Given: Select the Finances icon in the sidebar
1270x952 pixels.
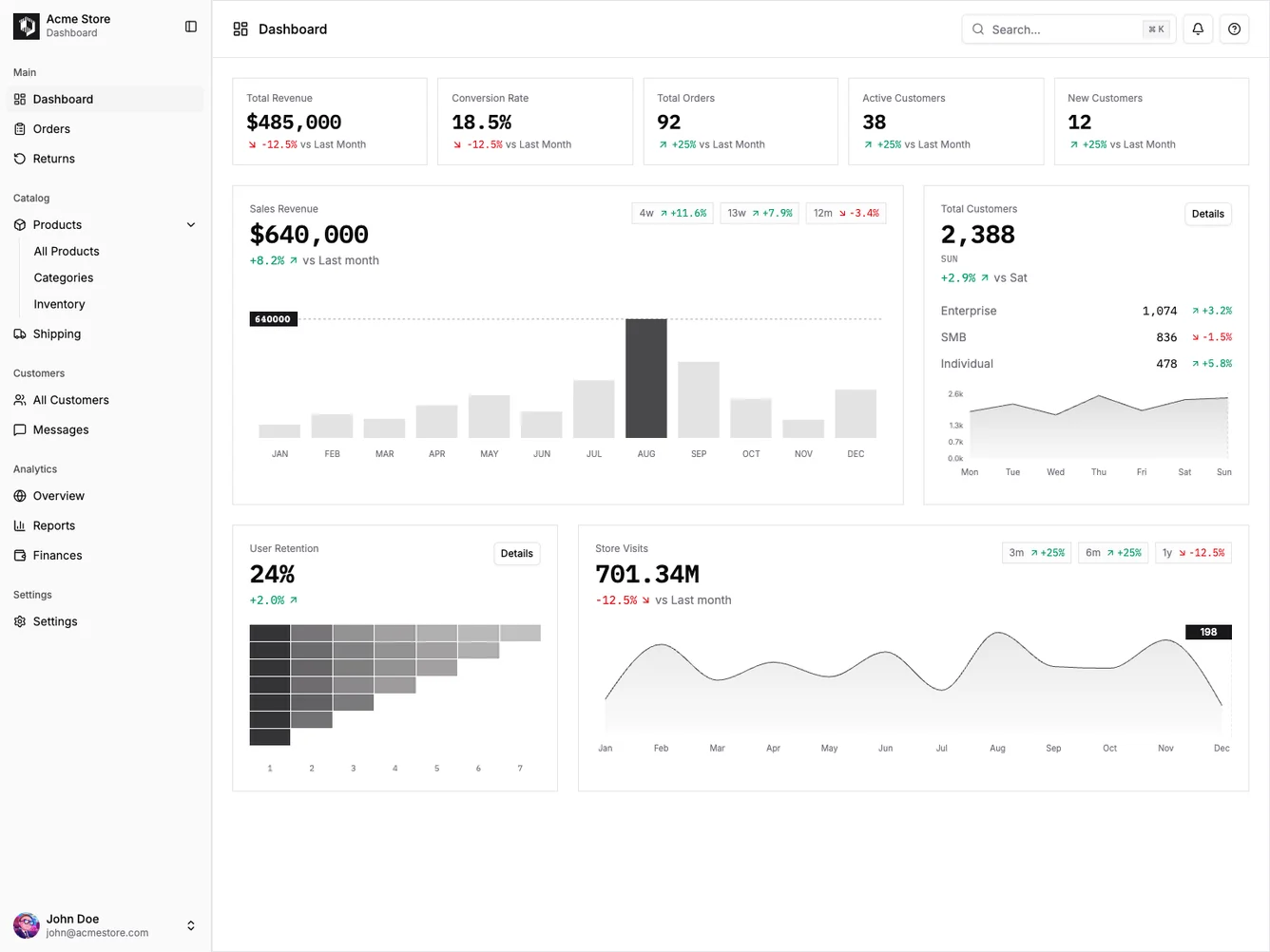Looking at the screenshot, I should pos(20,555).
